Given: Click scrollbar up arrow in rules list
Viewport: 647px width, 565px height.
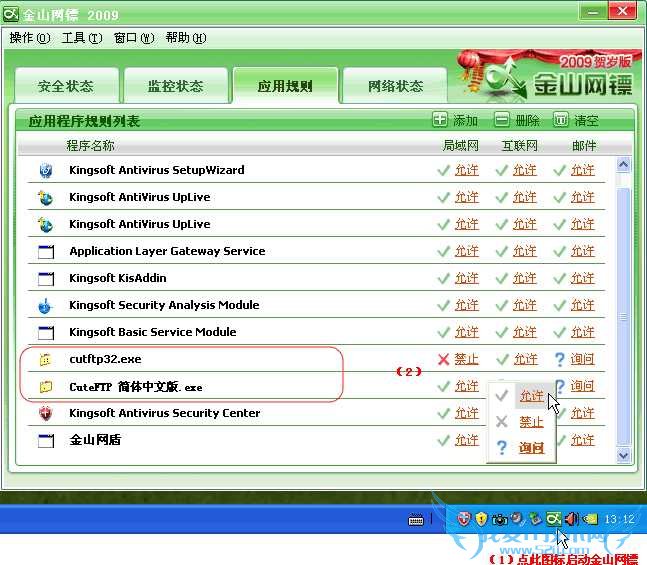Looking at the screenshot, I should [623, 165].
